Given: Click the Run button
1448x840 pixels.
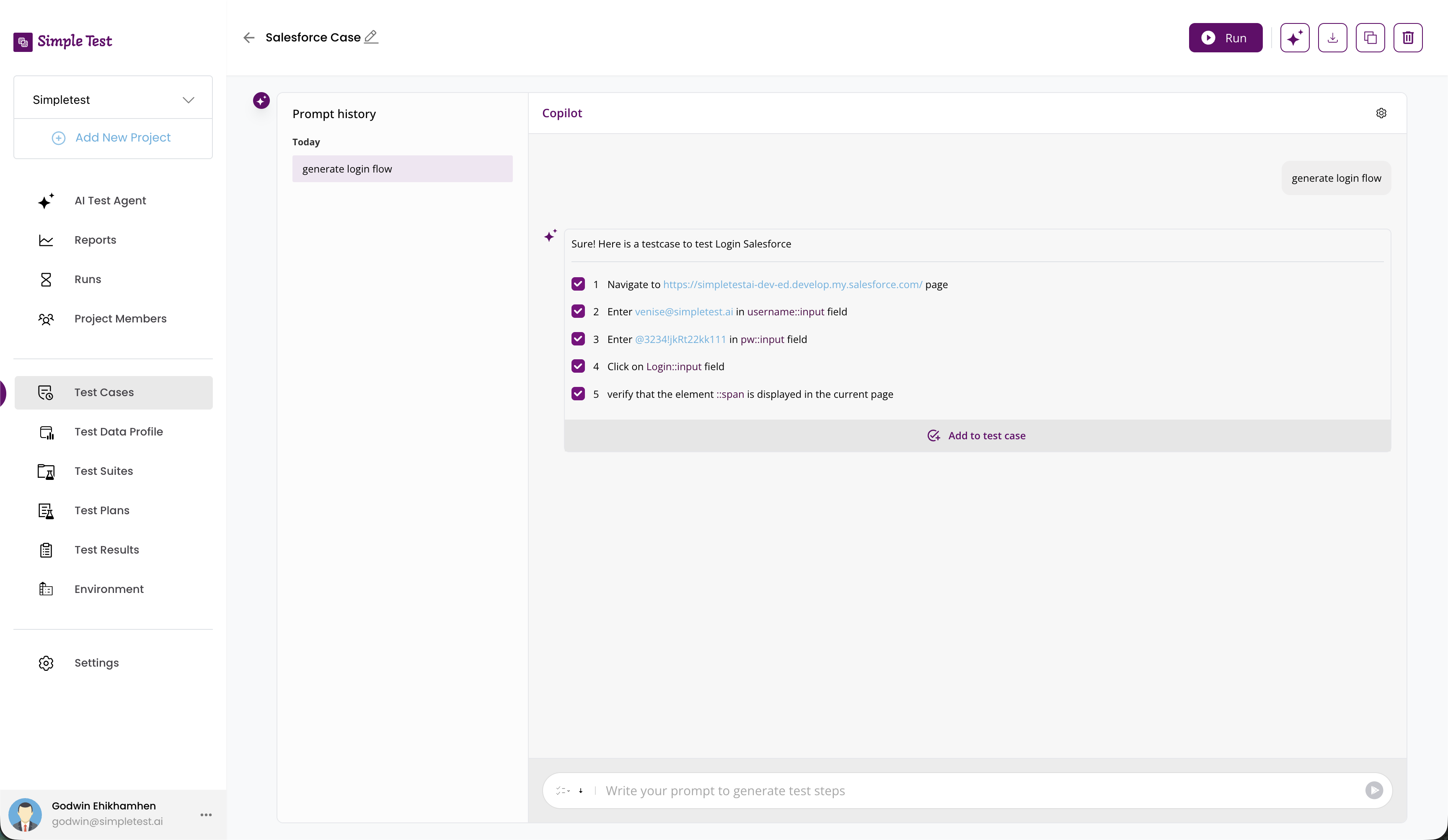Looking at the screenshot, I should [x=1225, y=37].
